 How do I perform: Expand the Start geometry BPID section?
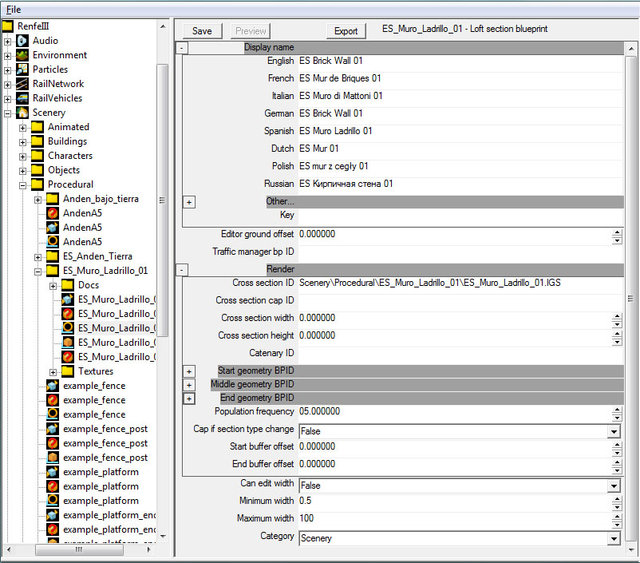(188, 372)
